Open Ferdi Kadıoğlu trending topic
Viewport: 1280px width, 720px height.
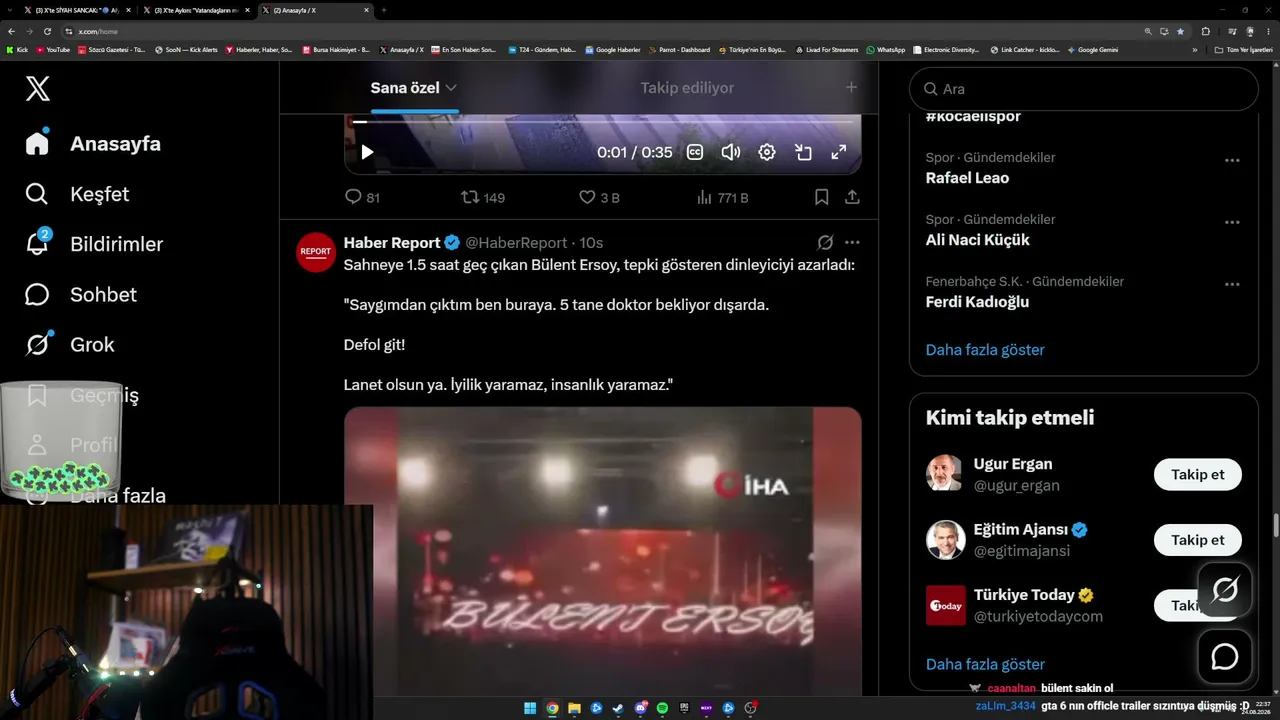(977, 302)
